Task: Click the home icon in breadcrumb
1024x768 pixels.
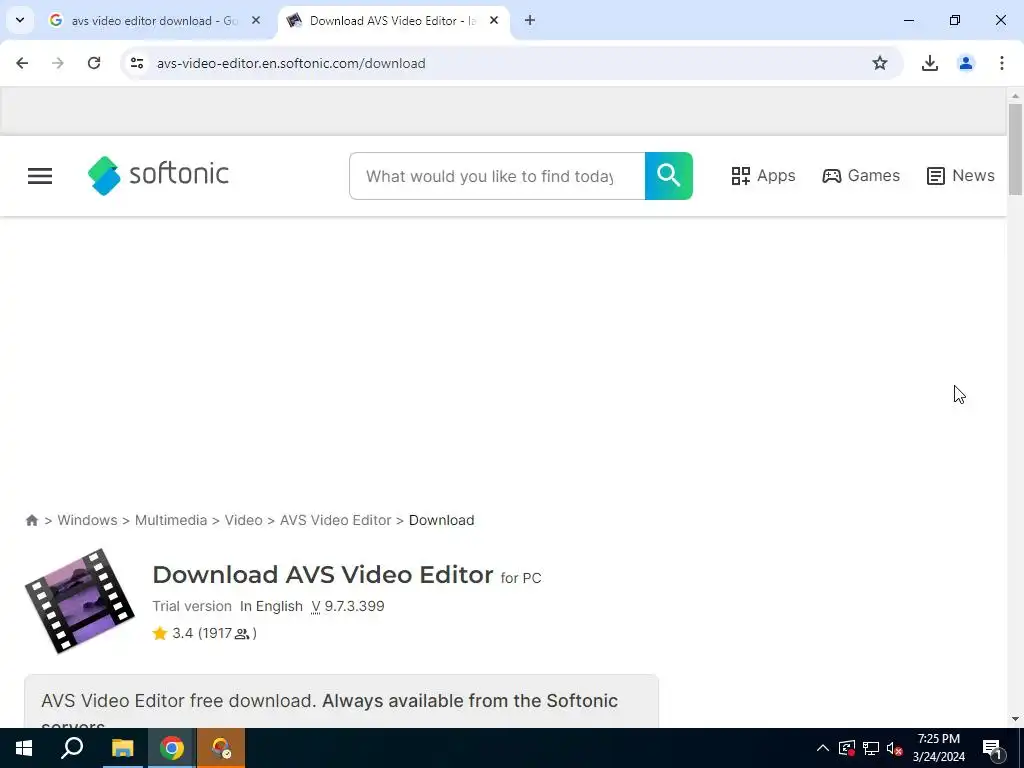Action: 31,520
